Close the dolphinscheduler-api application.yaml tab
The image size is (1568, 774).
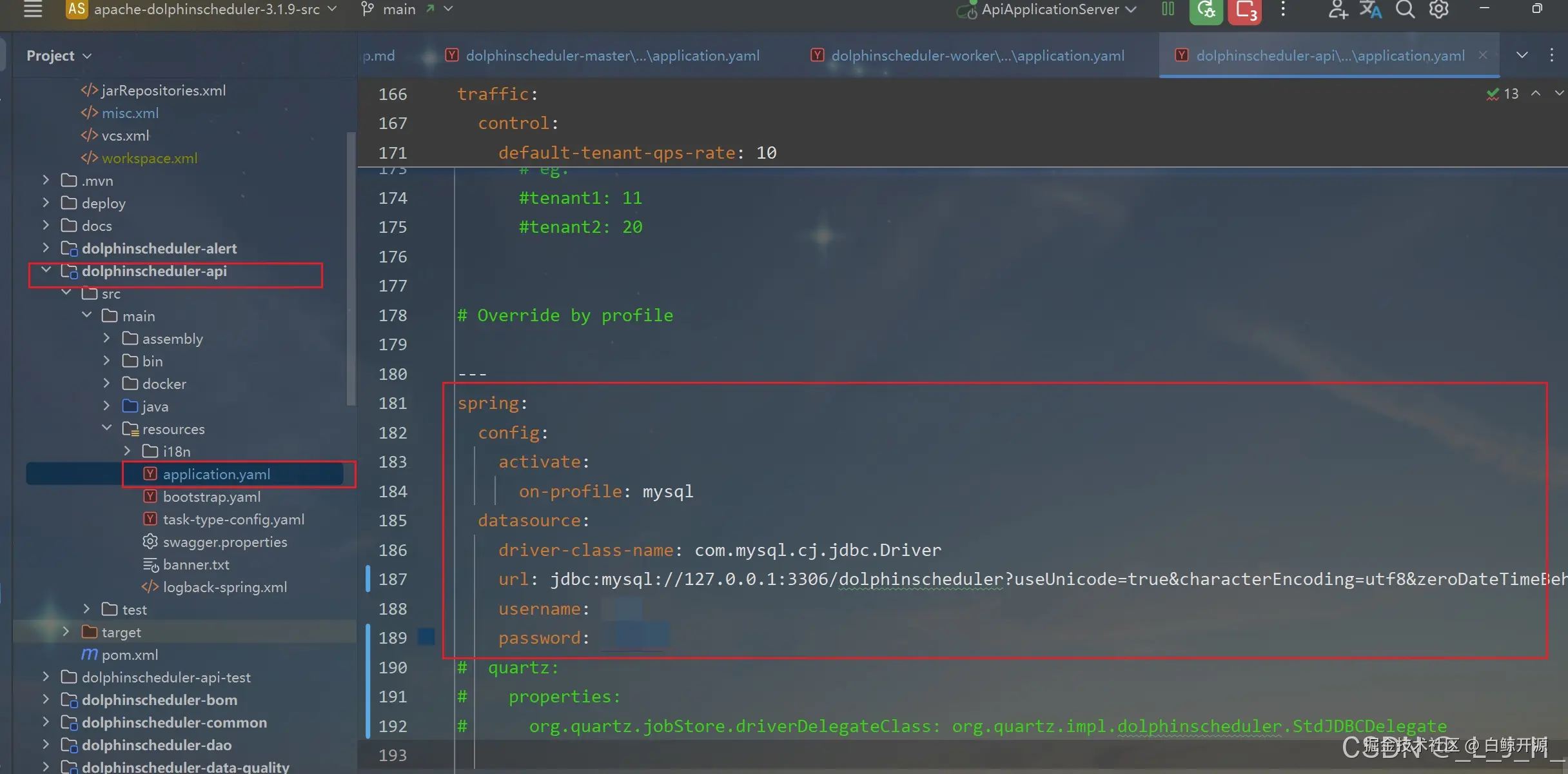pos(1483,55)
